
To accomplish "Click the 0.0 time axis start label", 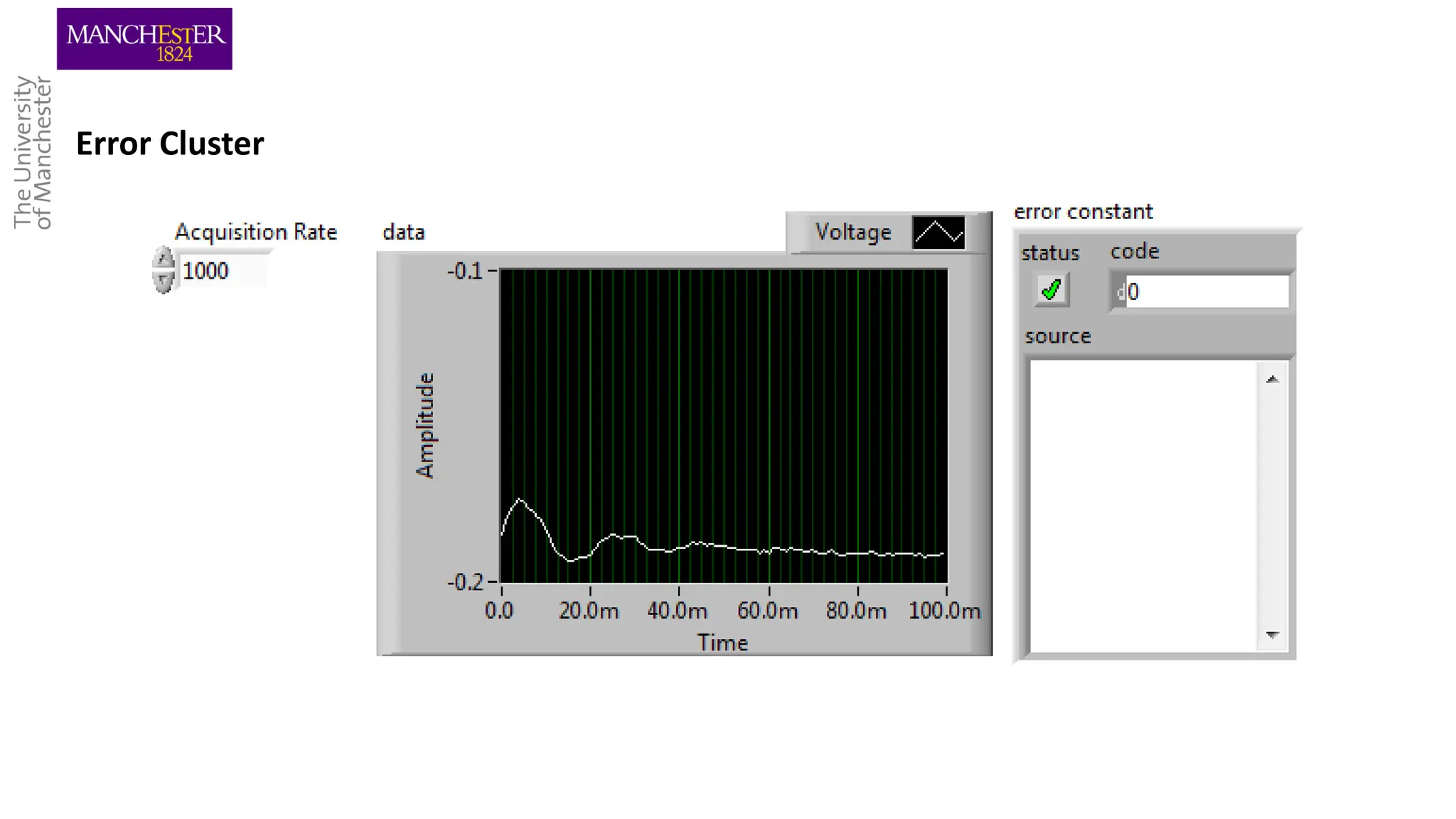I will click(499, 611).
